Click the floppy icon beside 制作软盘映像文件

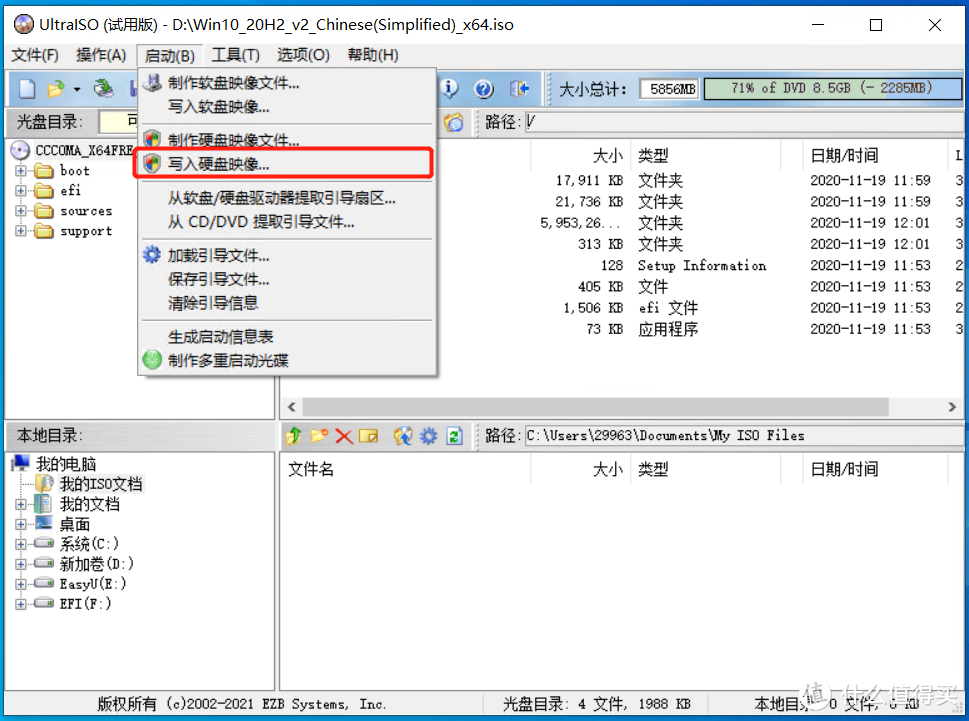(x=152, y=82)
